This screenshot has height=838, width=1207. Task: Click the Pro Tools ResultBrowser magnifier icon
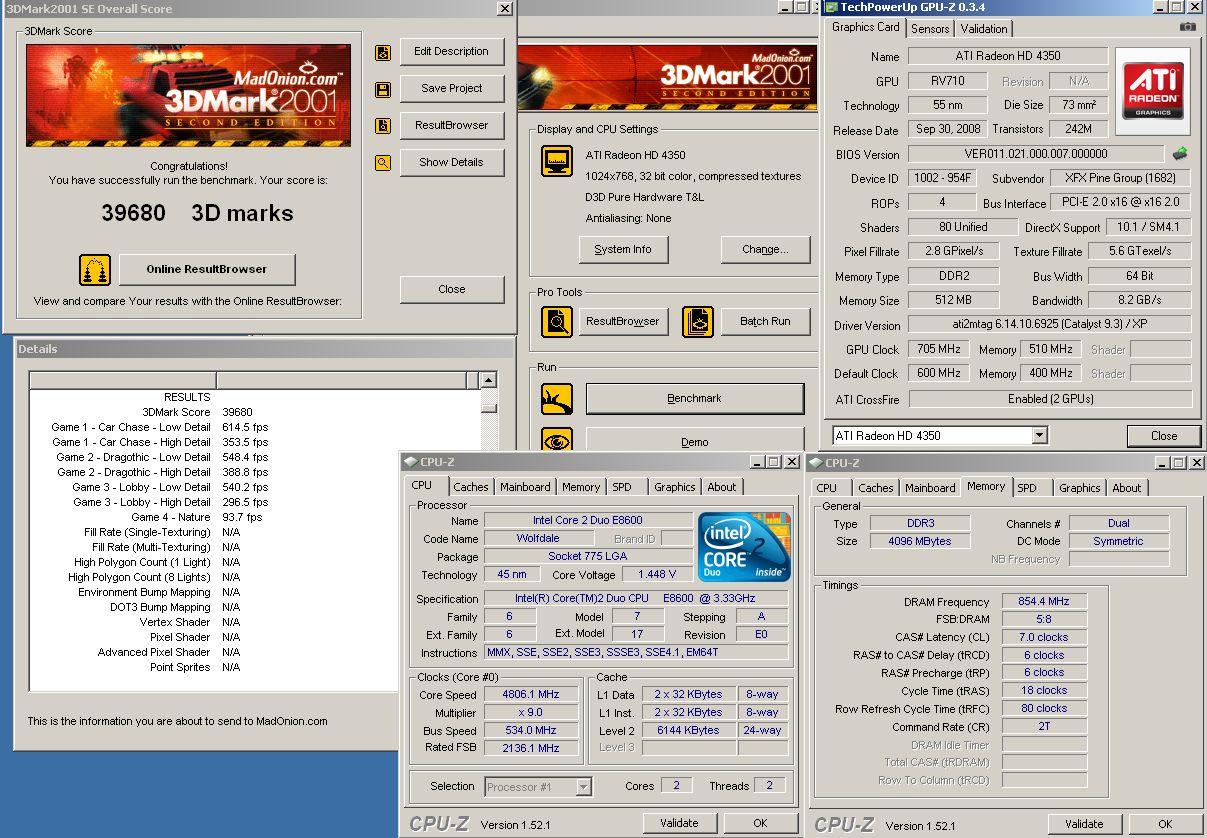[x=557, y=322]
